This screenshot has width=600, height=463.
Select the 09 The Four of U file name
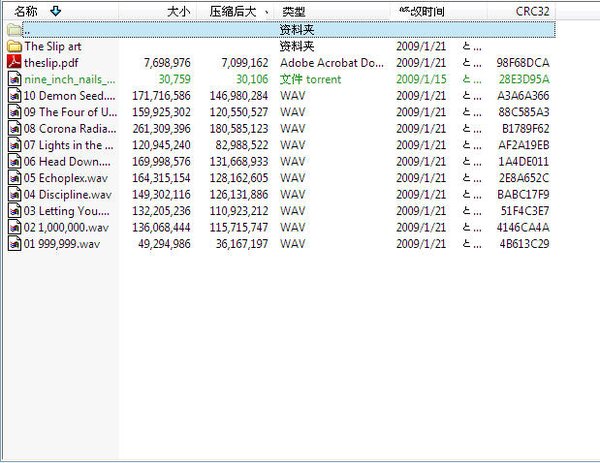tap(70, 112)
